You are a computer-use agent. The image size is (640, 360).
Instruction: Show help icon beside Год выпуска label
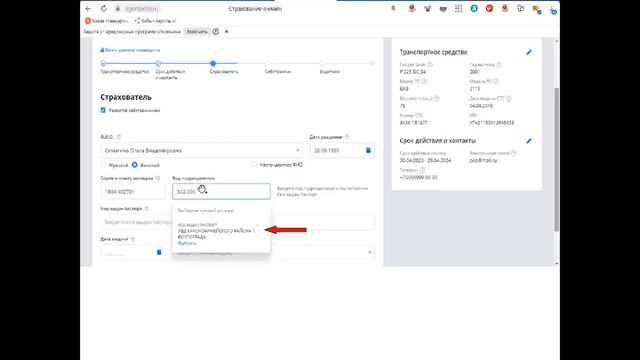coord(499,64)
